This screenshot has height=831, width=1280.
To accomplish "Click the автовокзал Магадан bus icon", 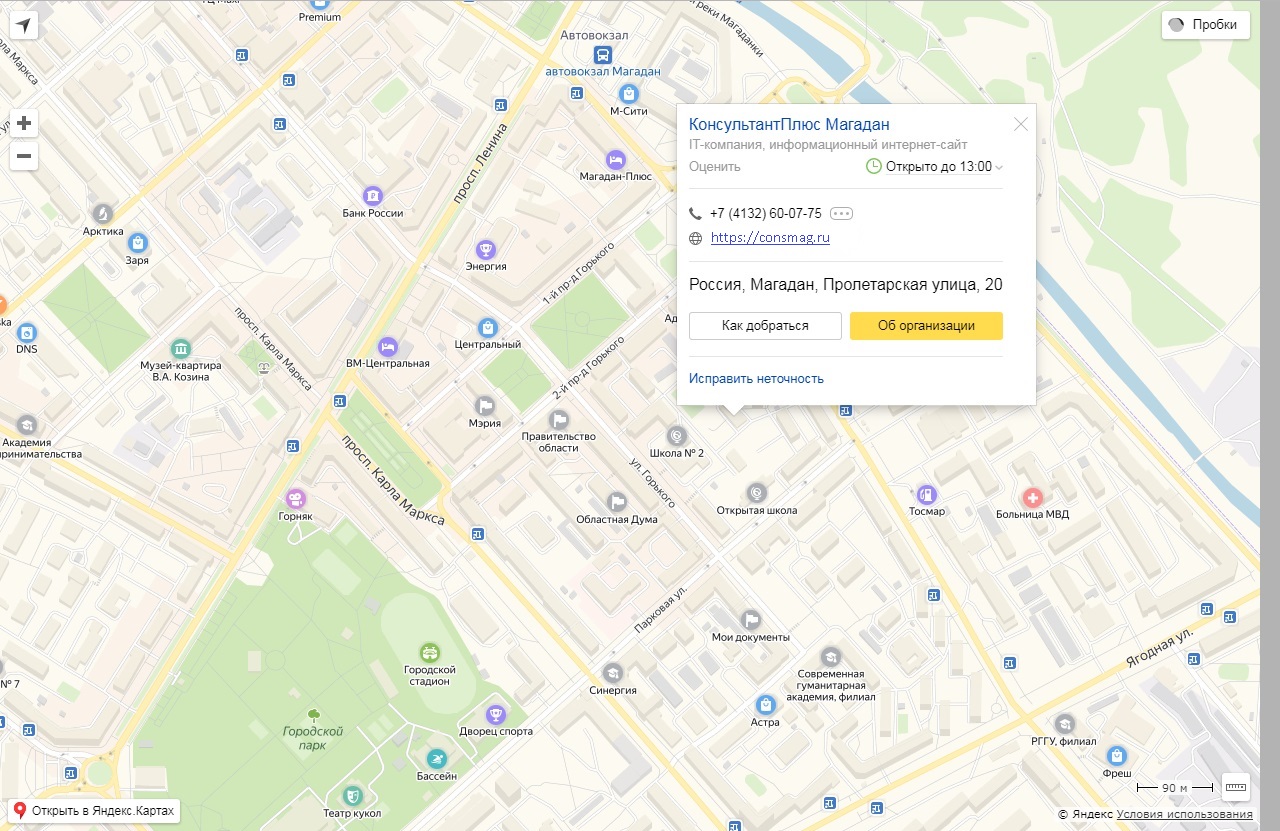I will pos(603,55).
